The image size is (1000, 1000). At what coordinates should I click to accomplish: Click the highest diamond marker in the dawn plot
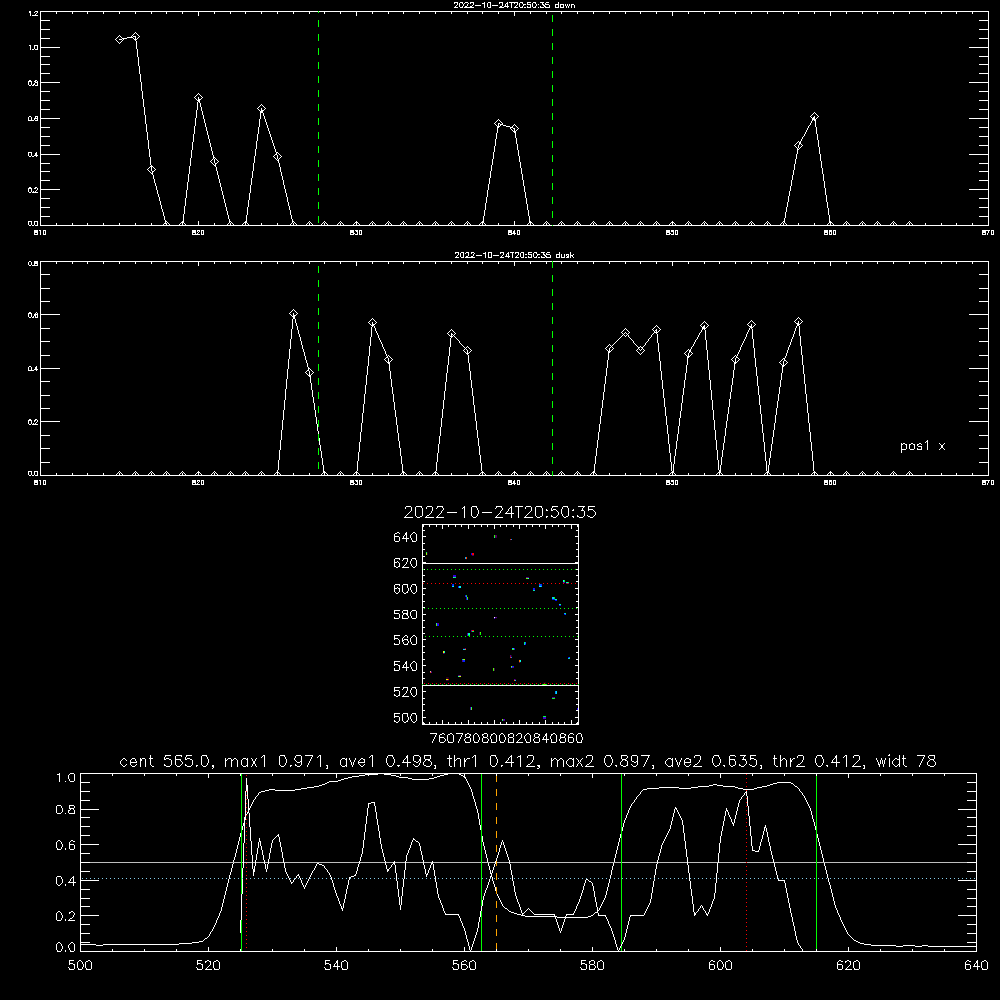click(135, 37)
